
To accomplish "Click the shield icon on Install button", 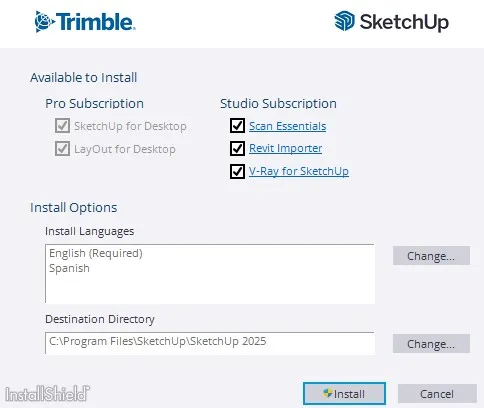I will click(x=328, y=393).
